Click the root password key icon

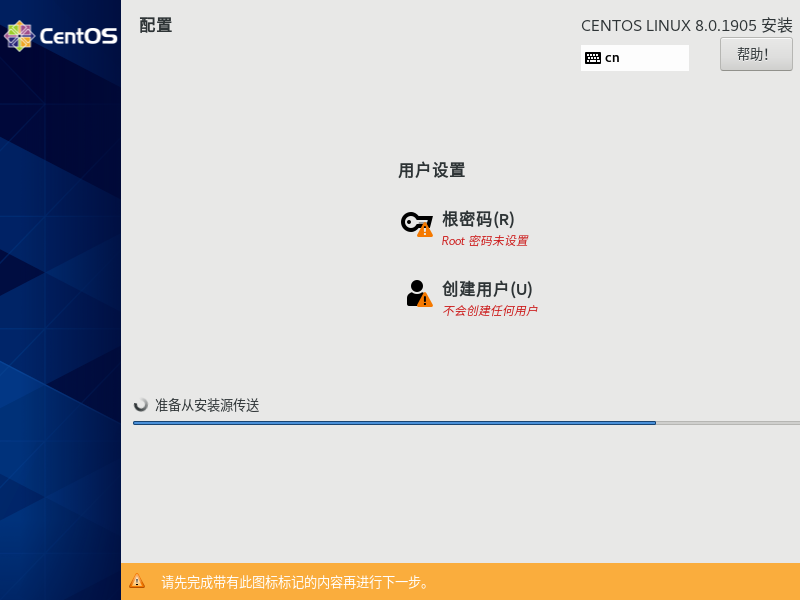pyautogui.click(x=417, y=224)
